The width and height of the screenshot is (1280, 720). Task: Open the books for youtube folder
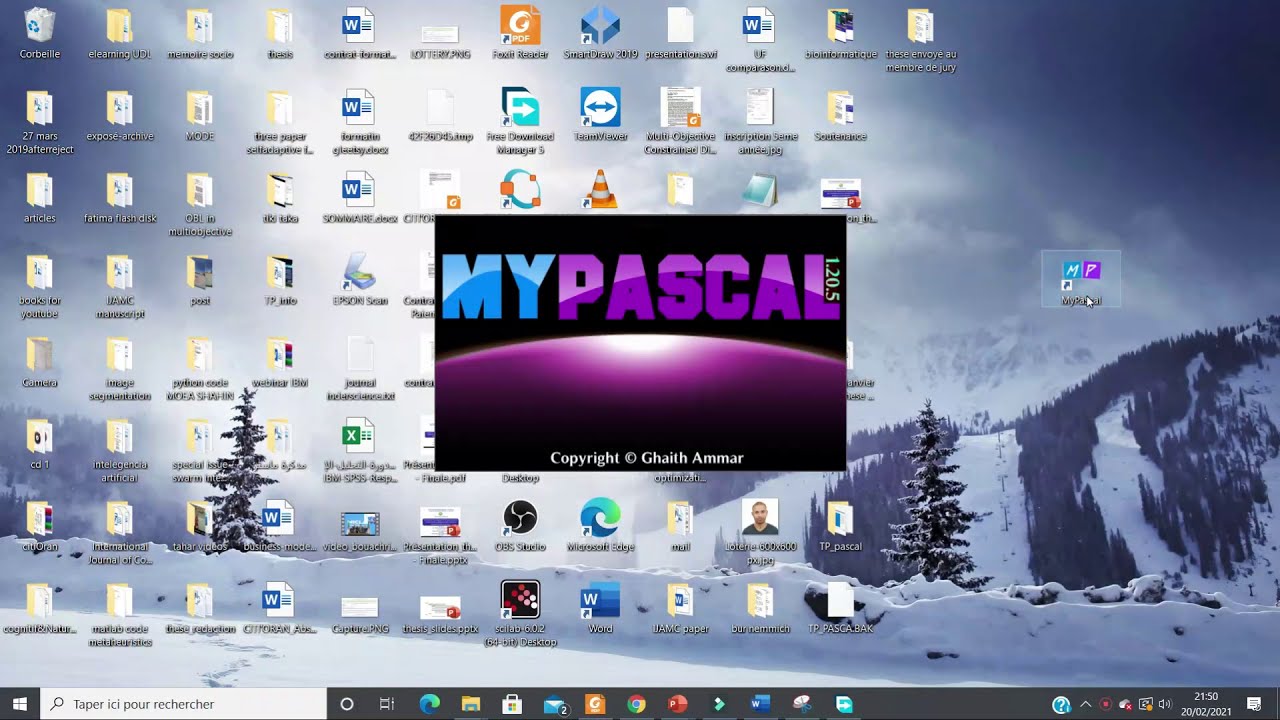click(40, 285)
